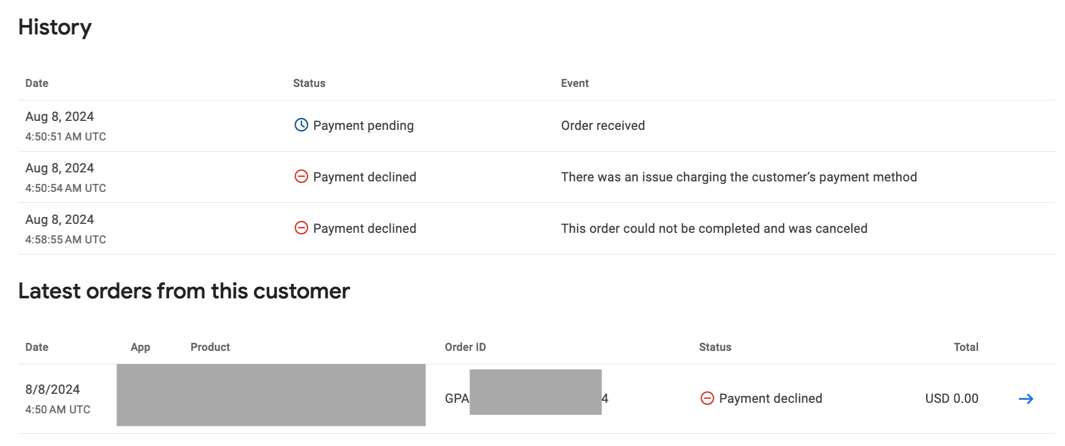
Task: Click the GPA order ID in latest orders
Action: click(526, 398)
